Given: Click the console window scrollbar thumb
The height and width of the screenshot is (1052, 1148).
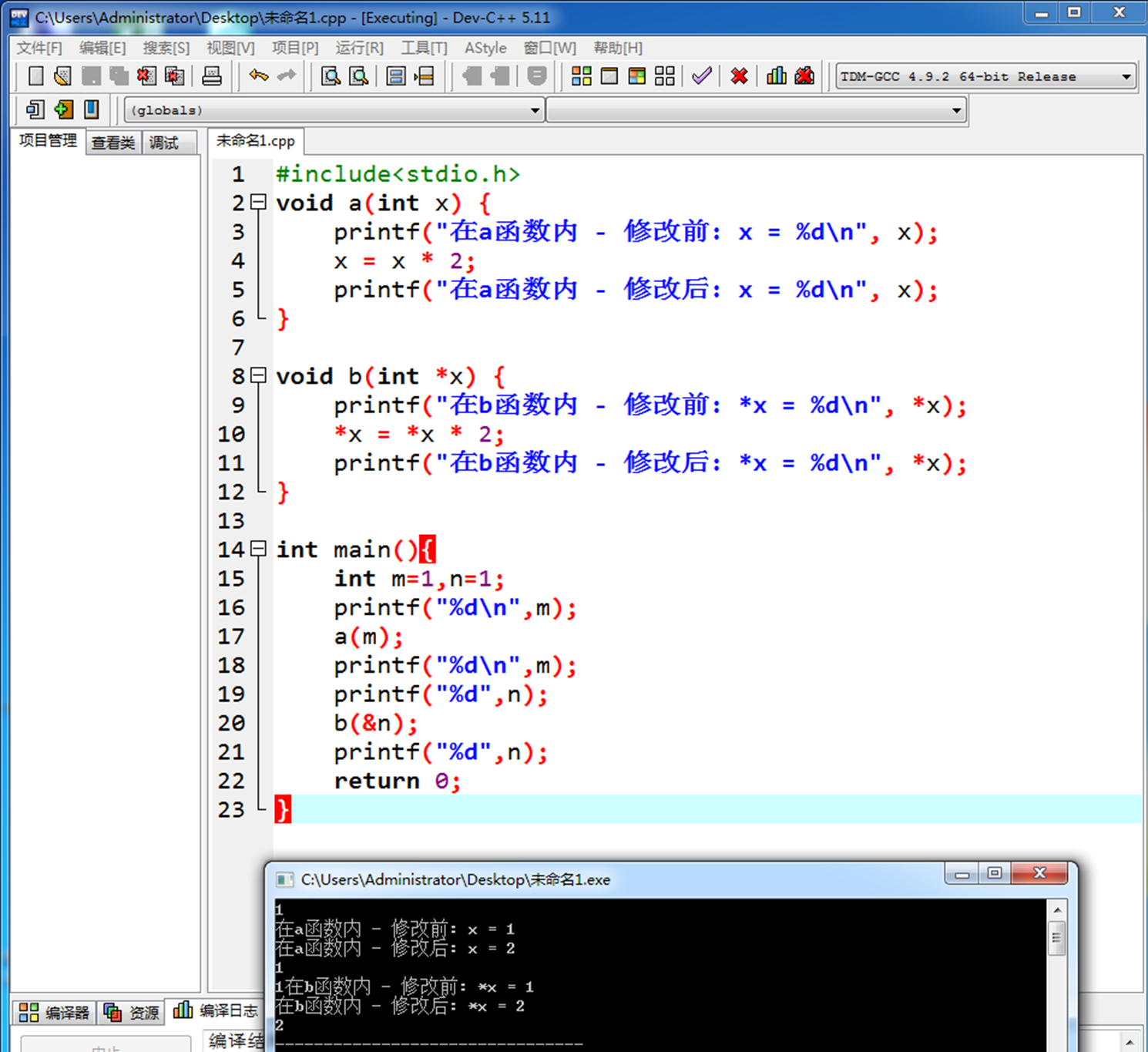Looking at the screenshot, I should (x=1057, y=939).
